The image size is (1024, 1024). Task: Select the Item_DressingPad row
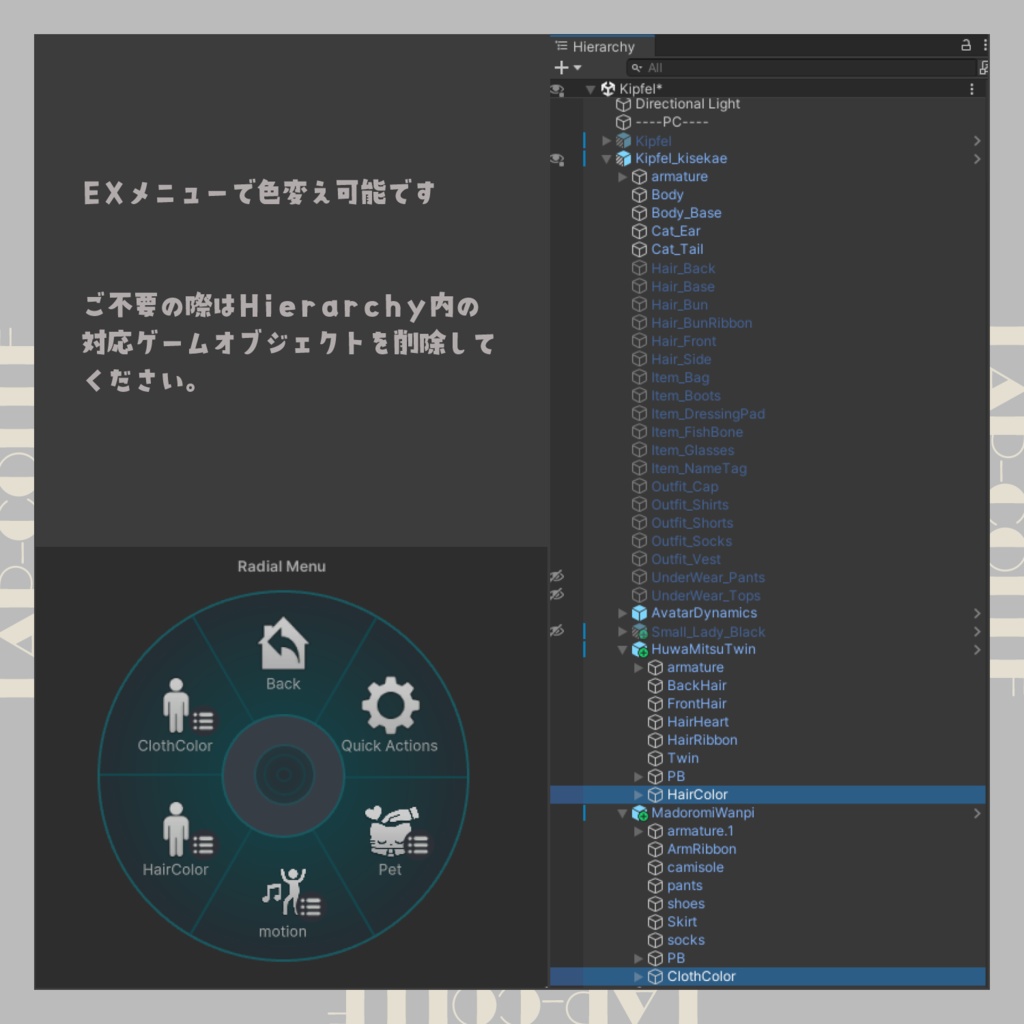tap(768, 413)
